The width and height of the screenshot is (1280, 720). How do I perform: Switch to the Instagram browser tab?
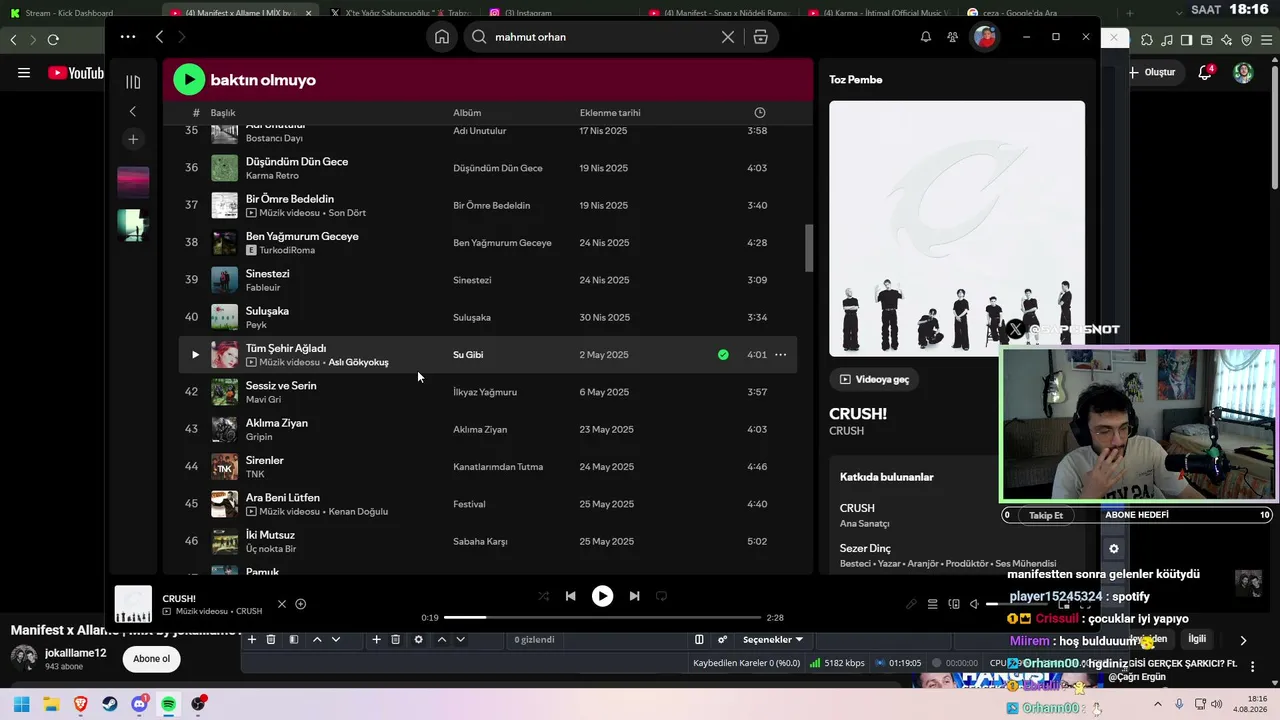click(528, 13)
